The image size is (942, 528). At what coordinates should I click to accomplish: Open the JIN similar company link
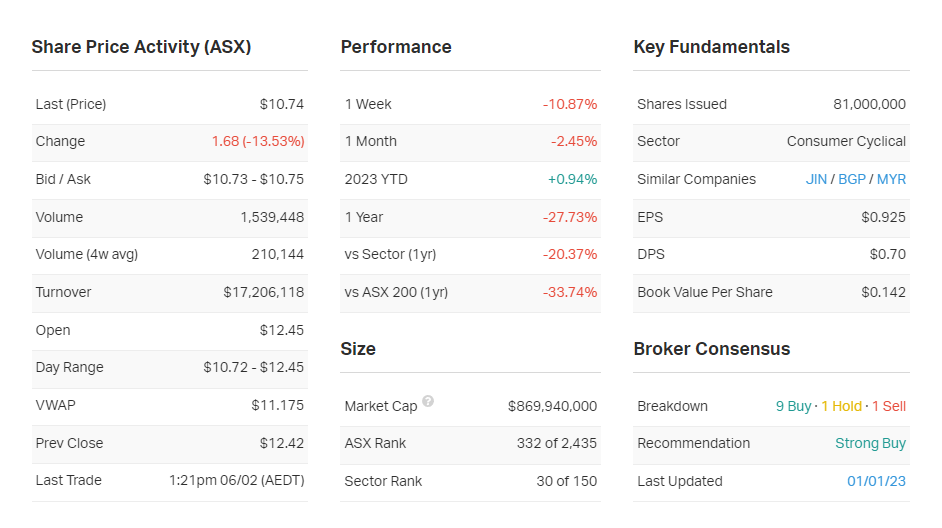[816, 180]
